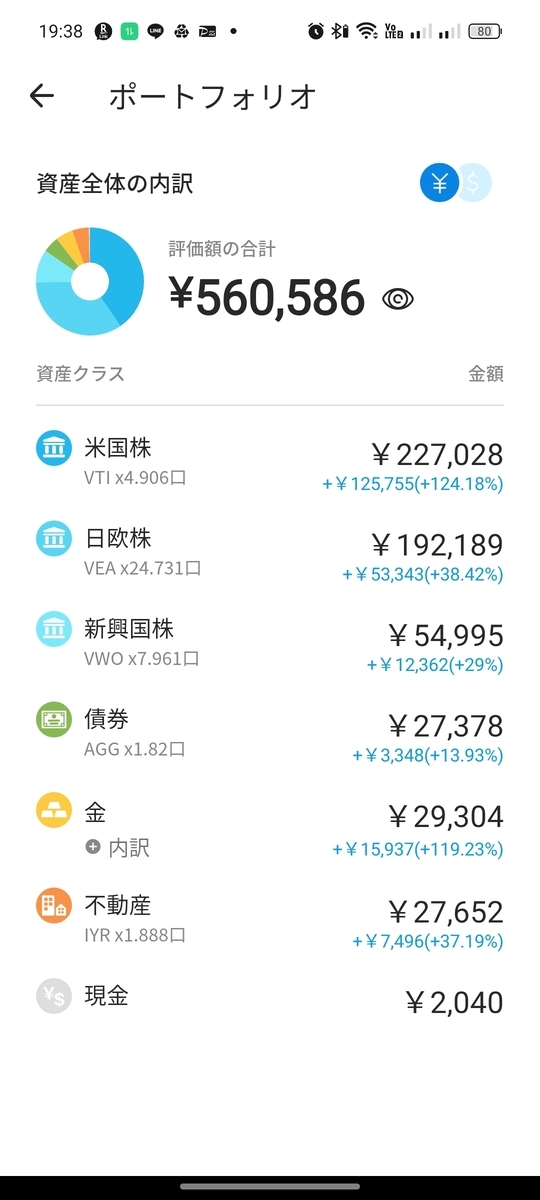The image size is (540, 1200).
Task: Hide the total valuation with eye icon
Action: [x=398, y=299]
